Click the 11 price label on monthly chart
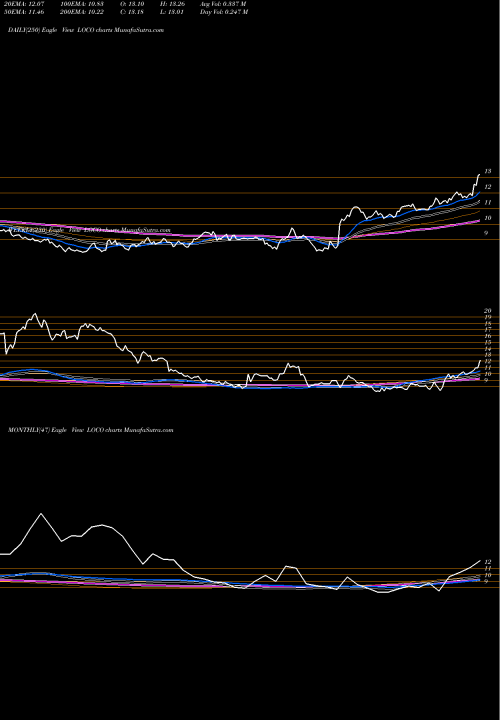500x720 pixels. click(x=488, y=568)
